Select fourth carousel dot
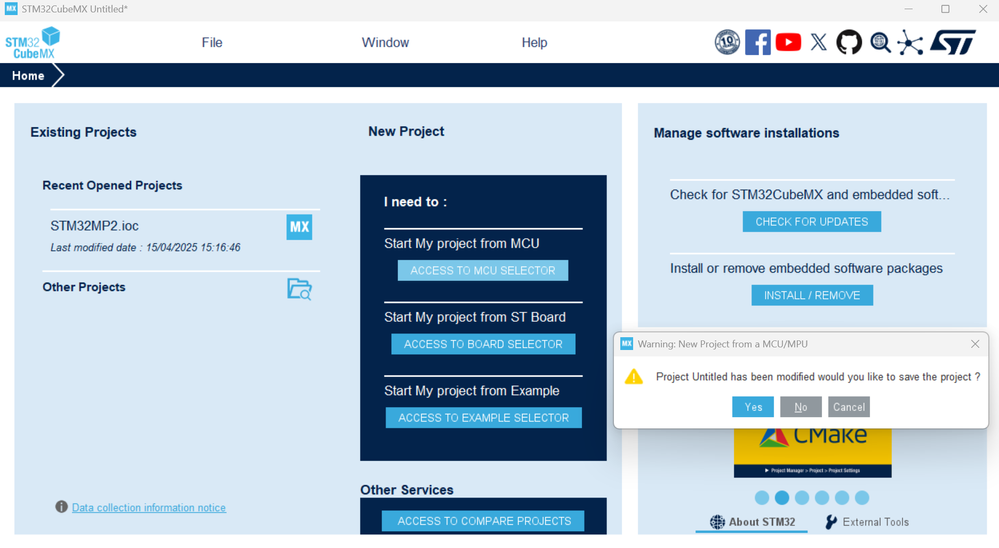This screenshot has height=548, width=999. point(822,498)
